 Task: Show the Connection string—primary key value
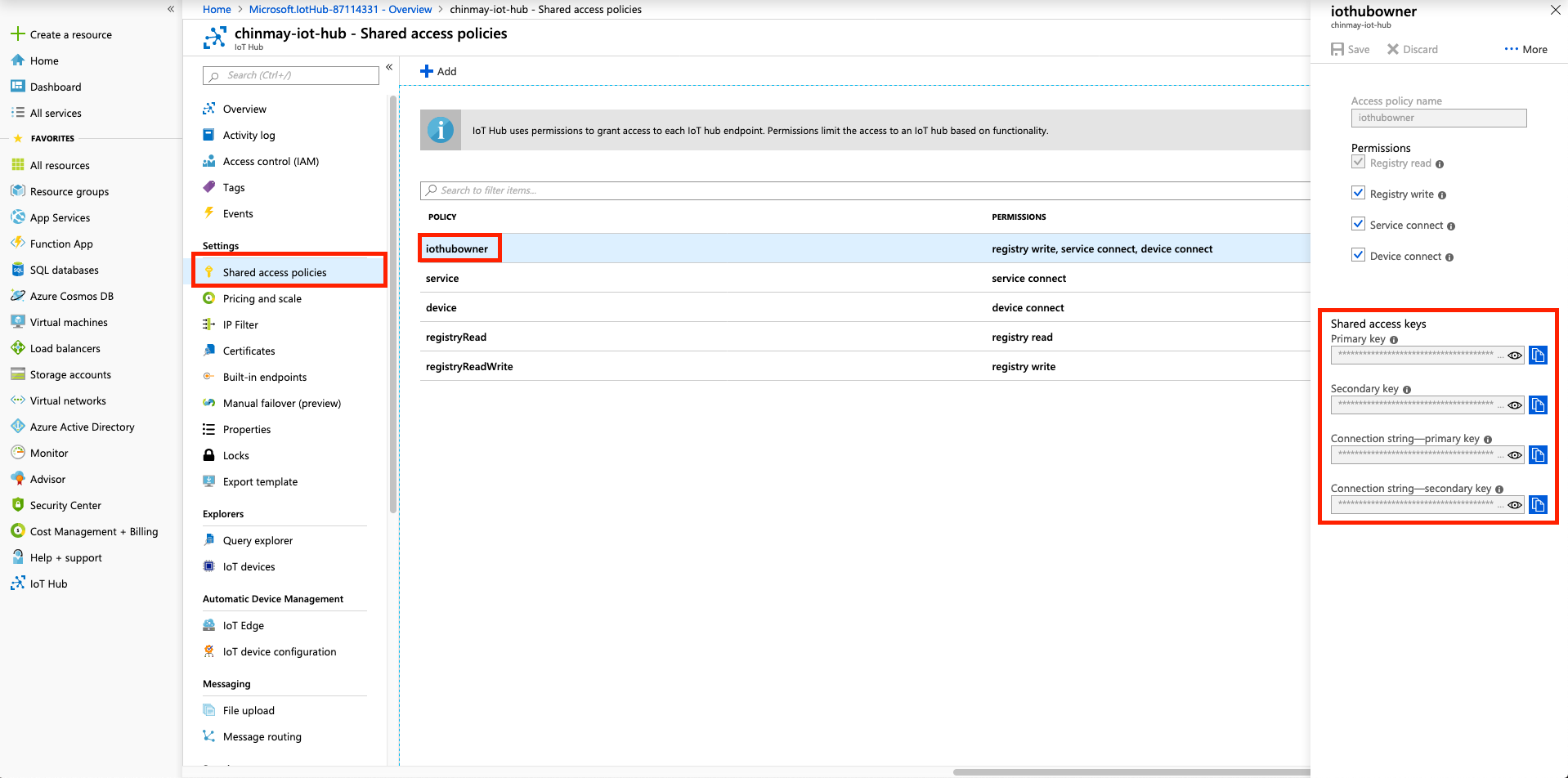1515,455
